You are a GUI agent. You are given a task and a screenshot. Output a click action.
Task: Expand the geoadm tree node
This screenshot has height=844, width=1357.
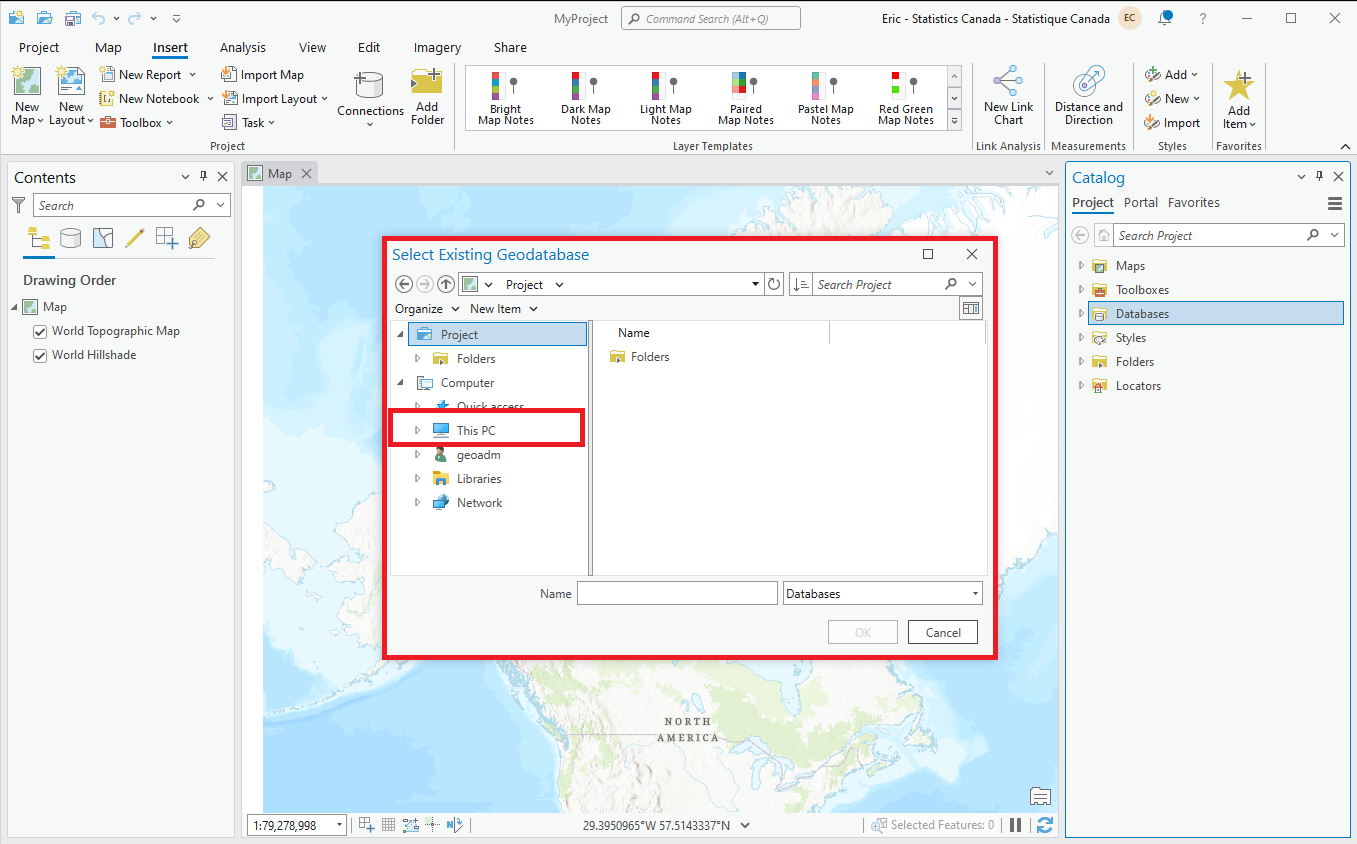418,455
